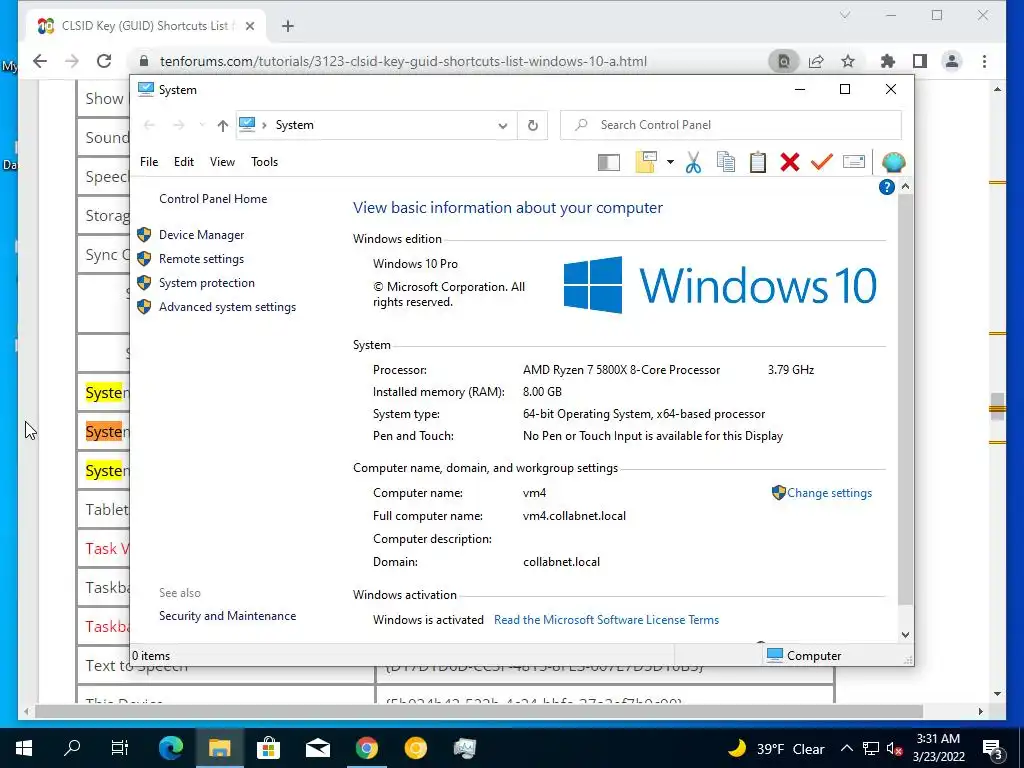Screen dimensions: 1024x768
Task: Open the View menu in System window
Action: click(222, 162)
